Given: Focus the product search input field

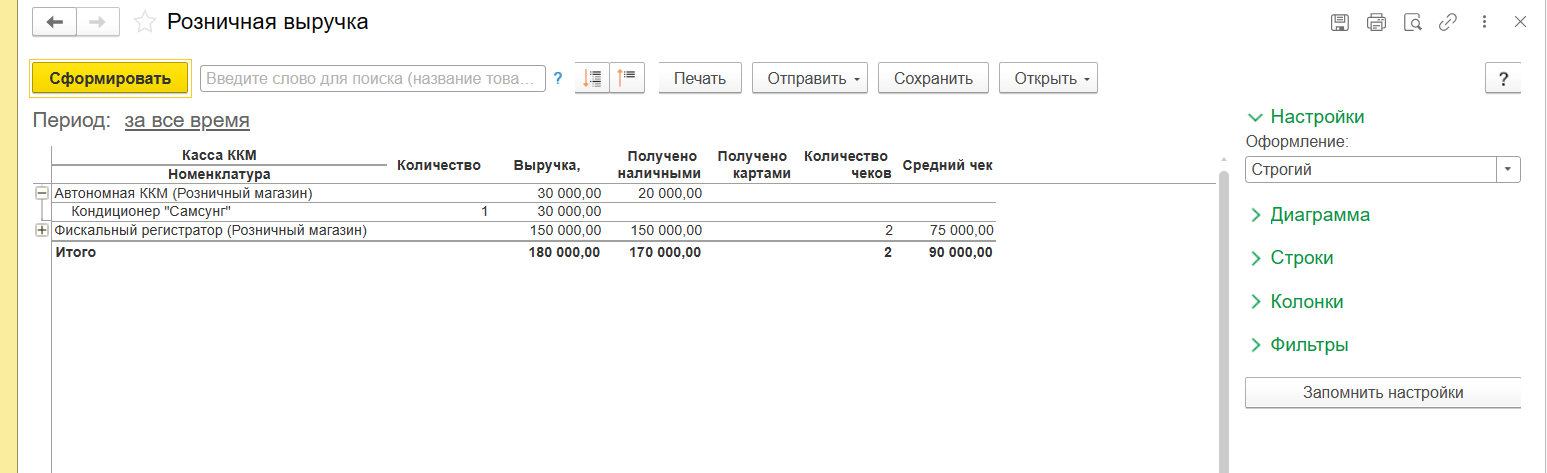Looking at the screenshot, I should (x=373, y=78).
